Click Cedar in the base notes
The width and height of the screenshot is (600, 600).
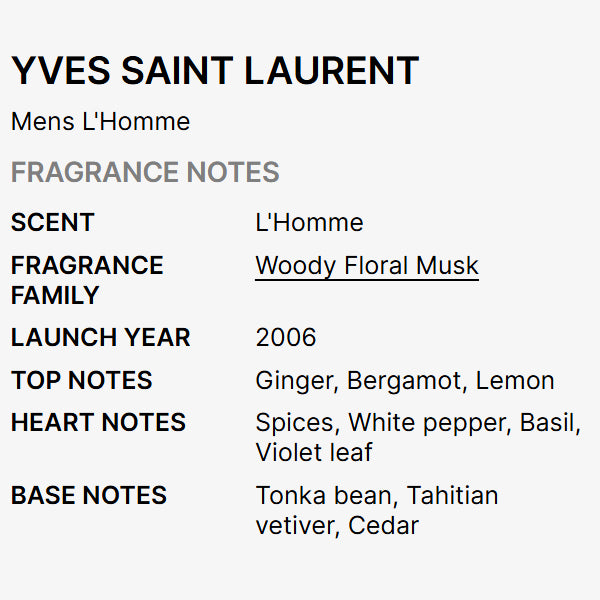[x=384, y=525]
